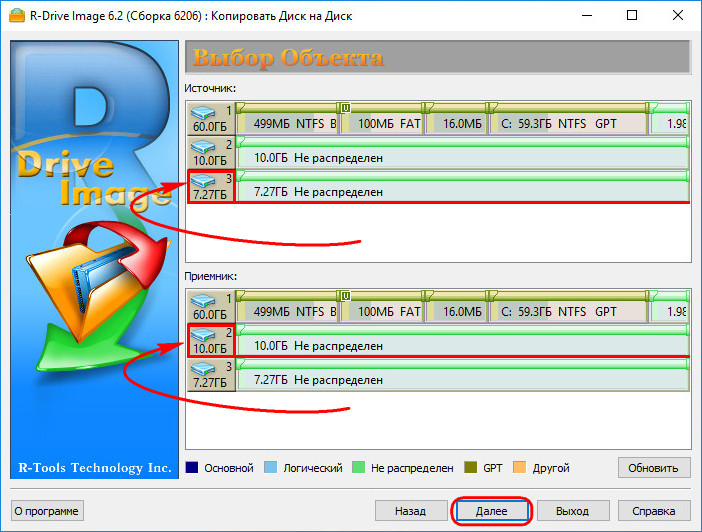The height and width of the screenshot is (532, 702).
Task: Pick destination 10.0ГБ unallocated space
Action: 462,346
